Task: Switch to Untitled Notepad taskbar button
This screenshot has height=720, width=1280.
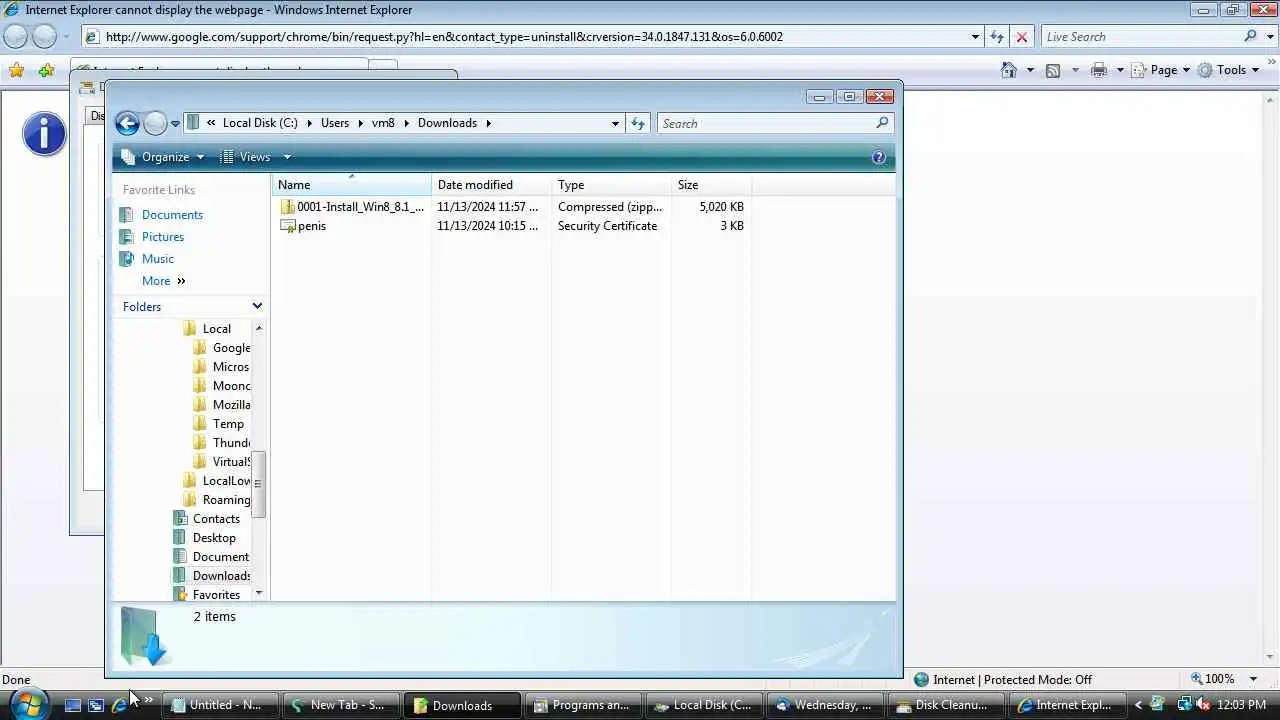Action: point(220,705)
